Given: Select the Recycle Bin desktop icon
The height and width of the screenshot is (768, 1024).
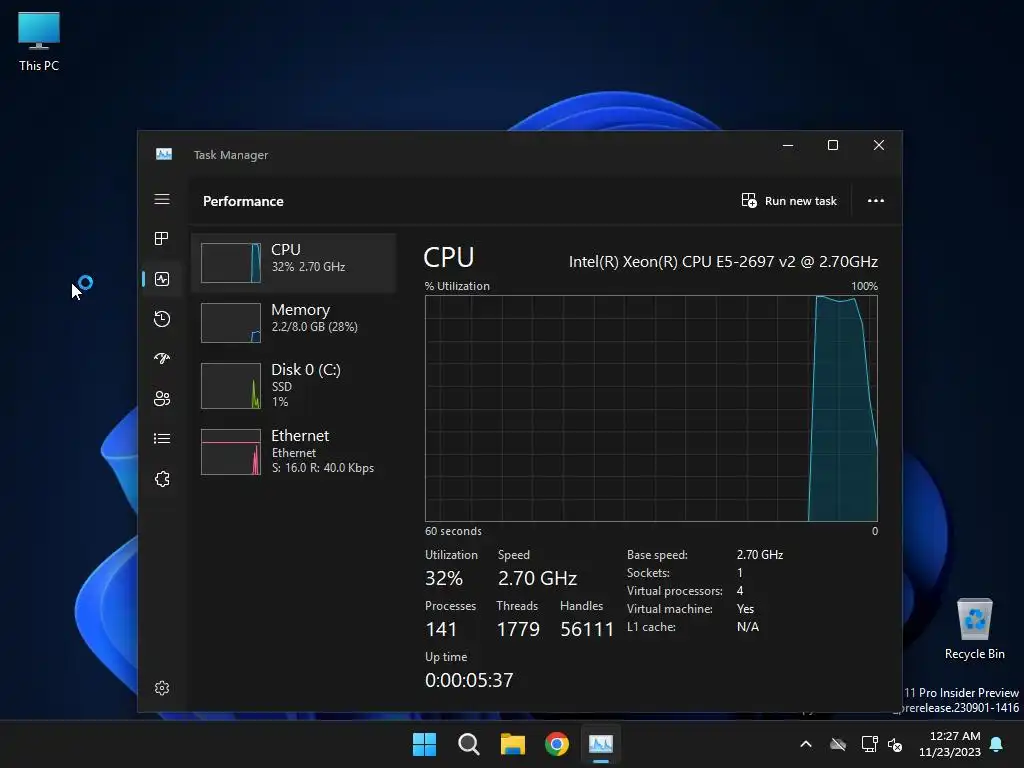Looking at the screenshot, I should (974, 629).
